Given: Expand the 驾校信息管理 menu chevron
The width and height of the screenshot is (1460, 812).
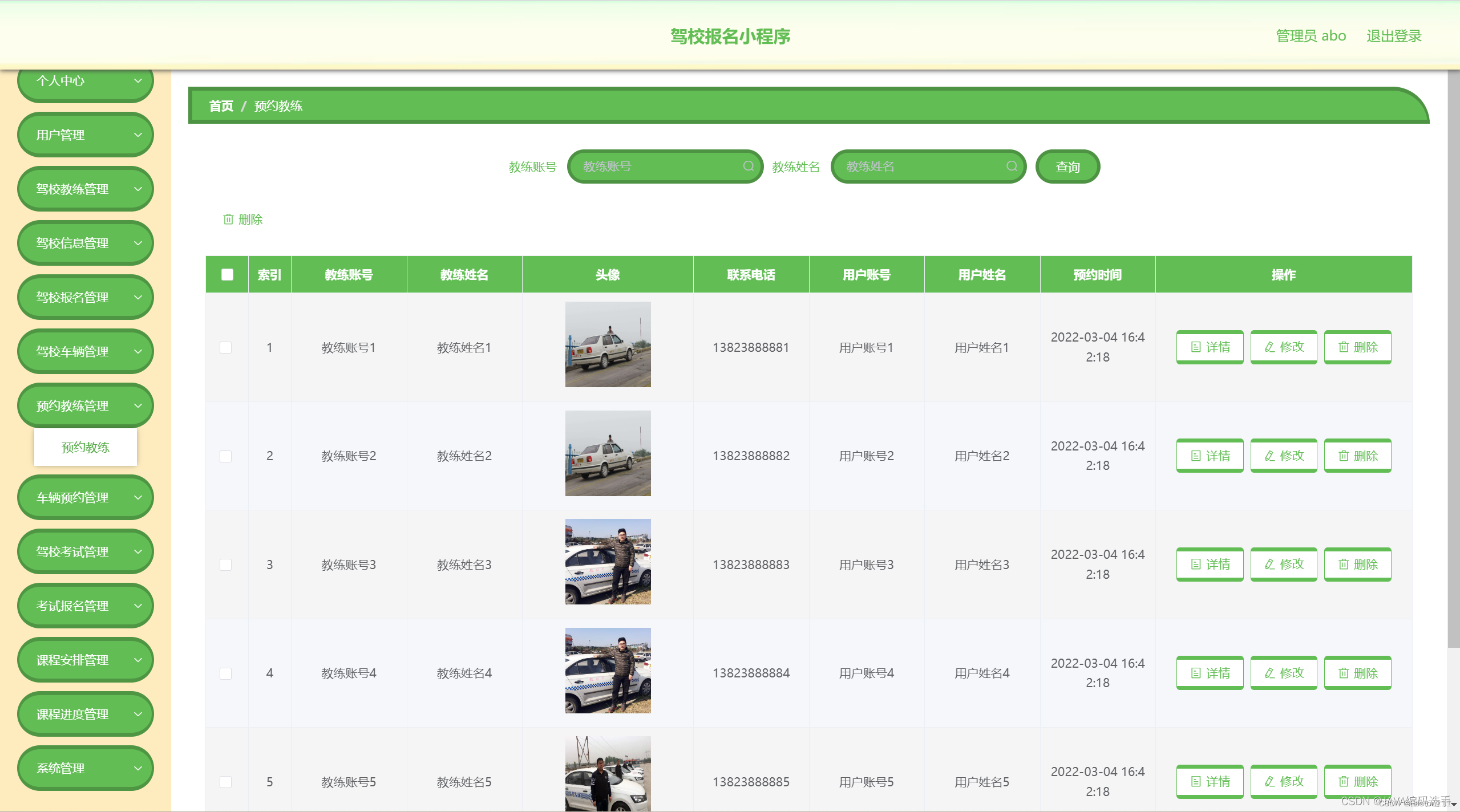Looking at the screenshot, I should [x=137, y=243].
